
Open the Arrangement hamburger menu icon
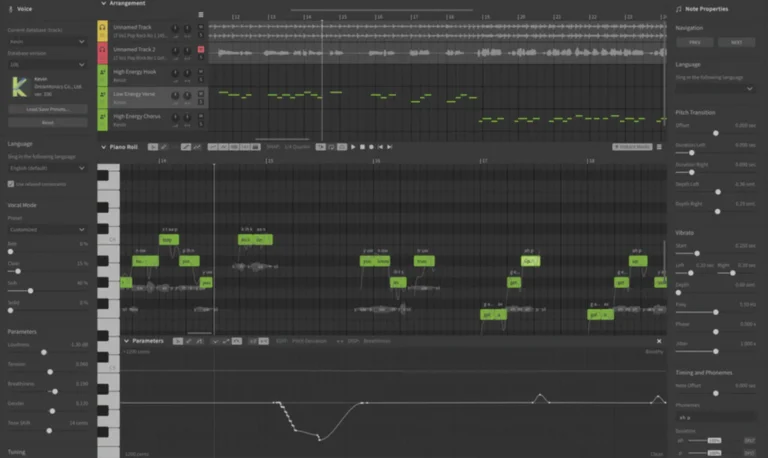[201, 15]
